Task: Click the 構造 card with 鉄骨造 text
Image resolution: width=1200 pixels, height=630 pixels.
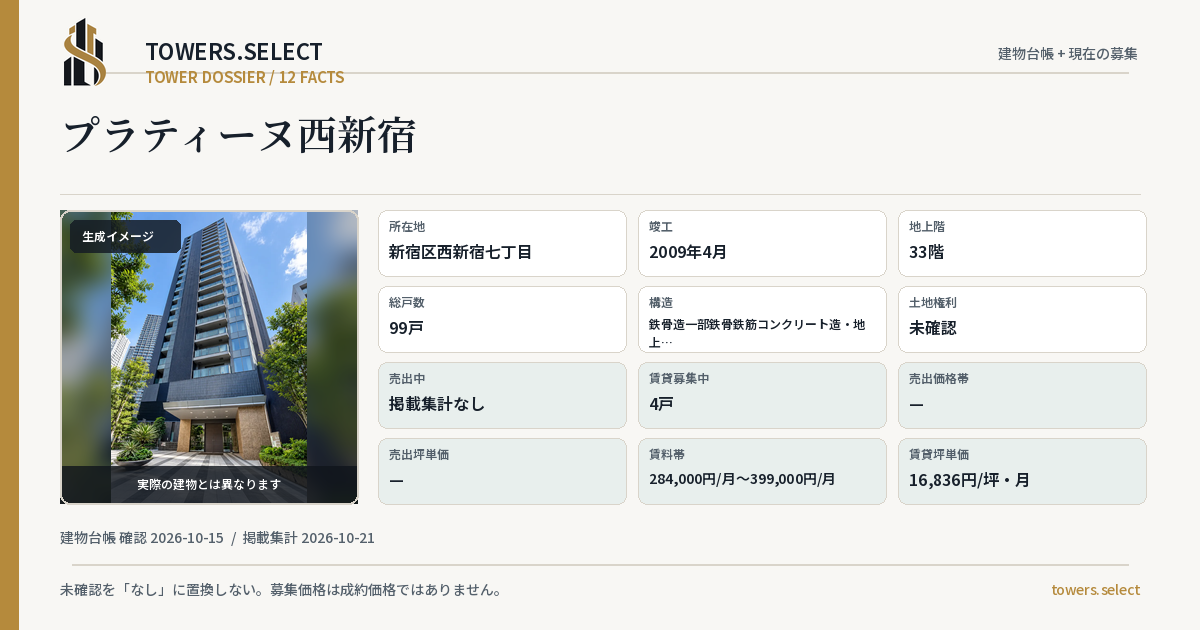Action: click(x=762, y=319)
